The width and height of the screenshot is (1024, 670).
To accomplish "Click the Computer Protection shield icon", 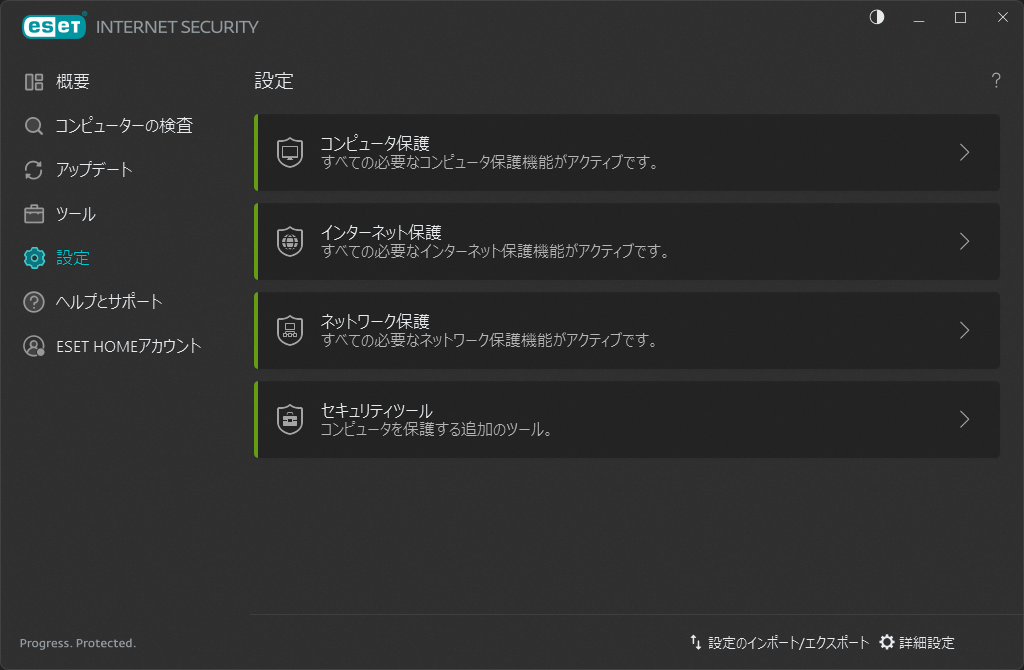I will click(290, 153).
